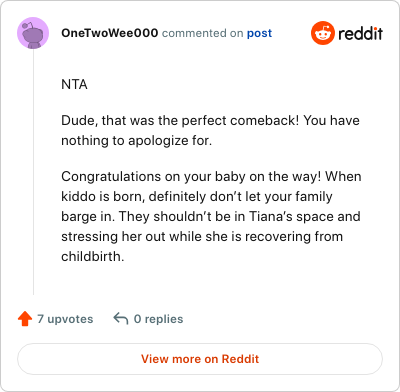Click the vertical comment thread line
The height and width of the screenshot is (392, 400).
[33, 172]
